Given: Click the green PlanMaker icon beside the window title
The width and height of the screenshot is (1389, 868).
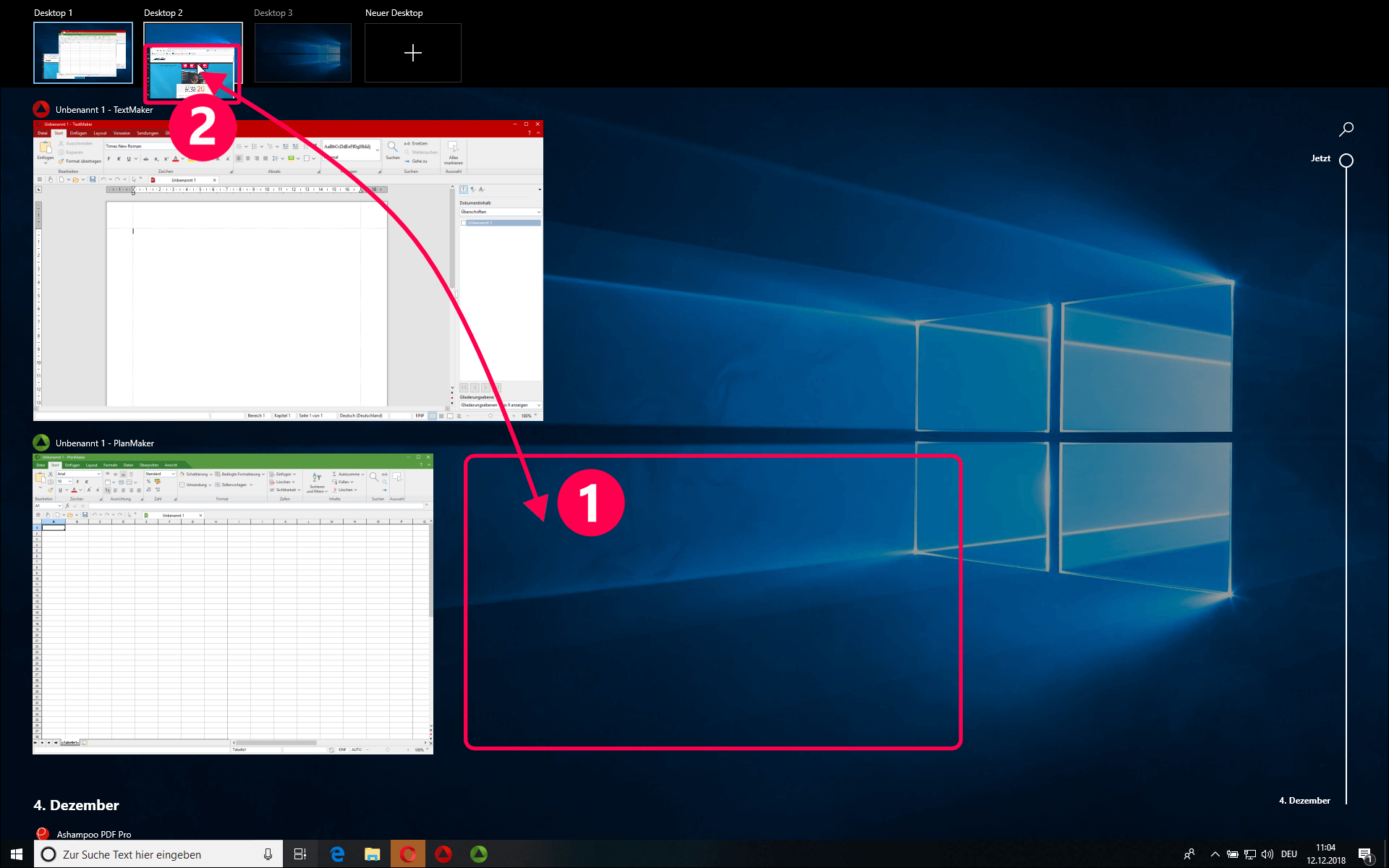Looking at the screenshot, I should click(41, 443).
